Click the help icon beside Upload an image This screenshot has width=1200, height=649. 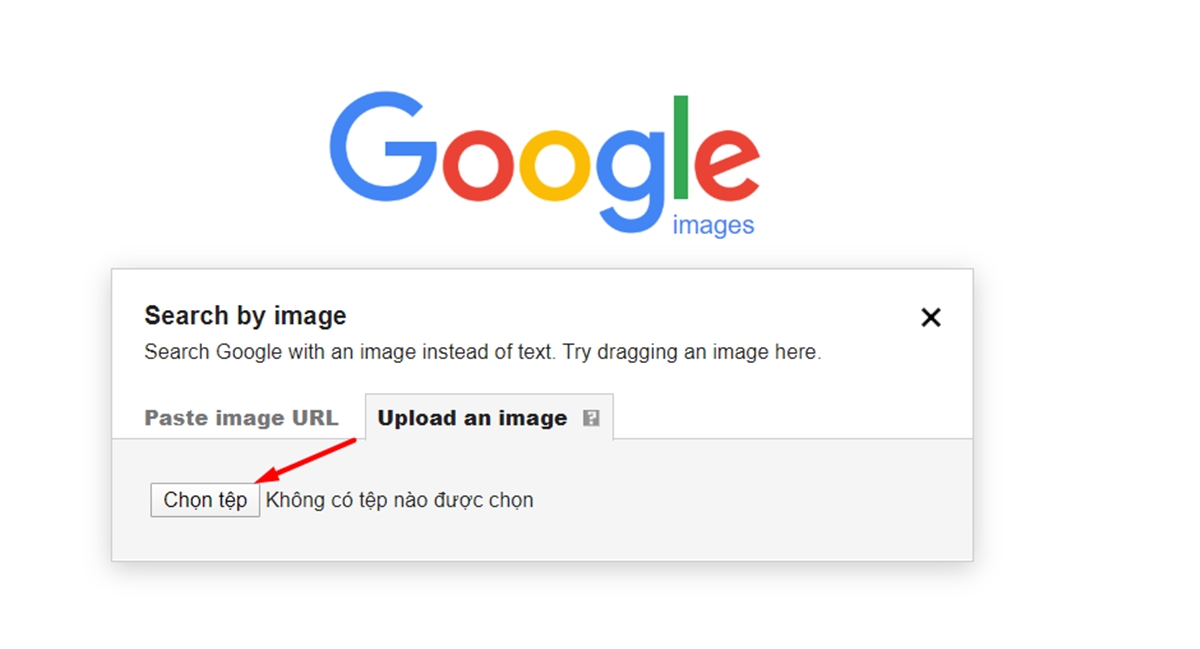591,418
